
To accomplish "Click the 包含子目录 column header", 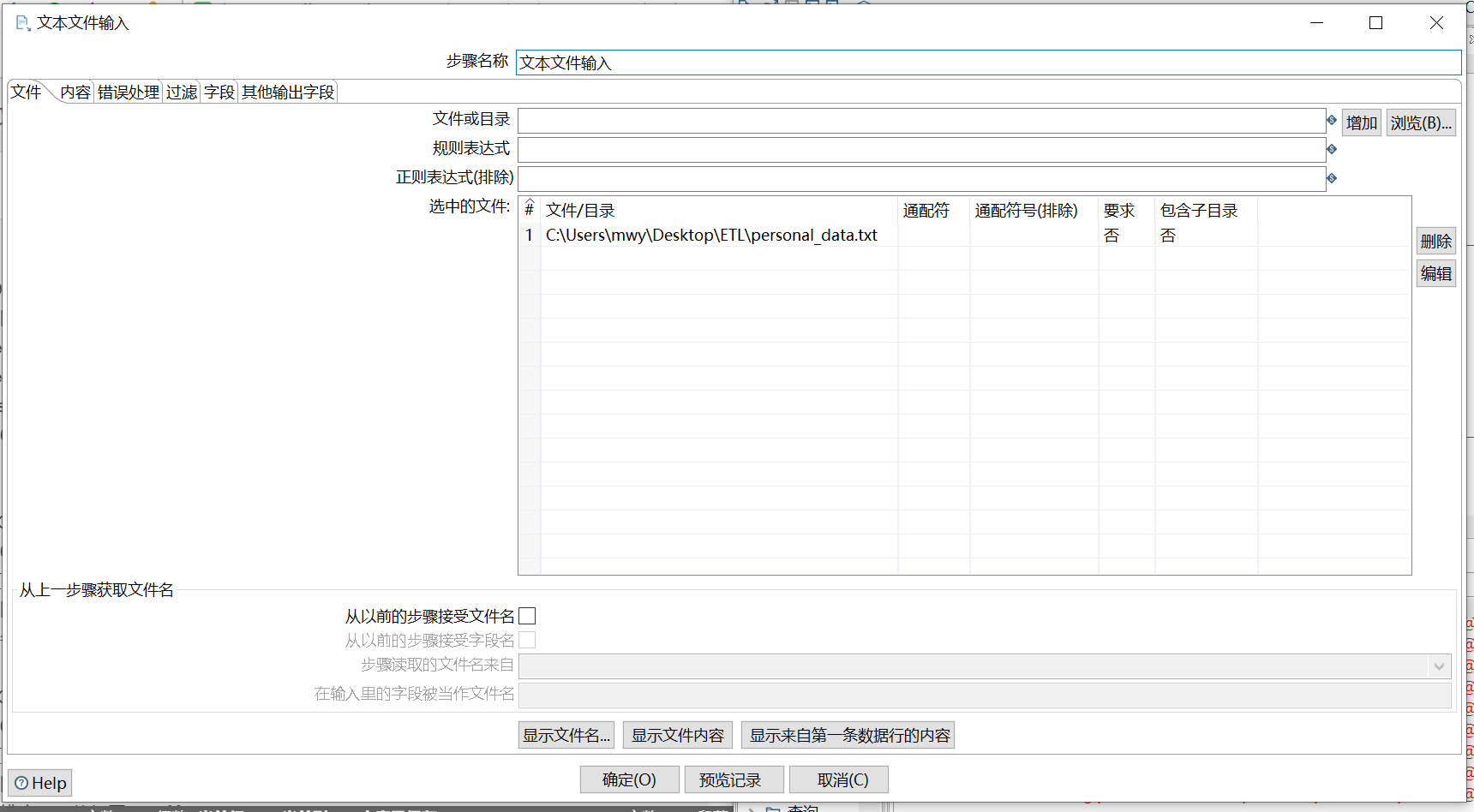I will [x=1207, y=210].
